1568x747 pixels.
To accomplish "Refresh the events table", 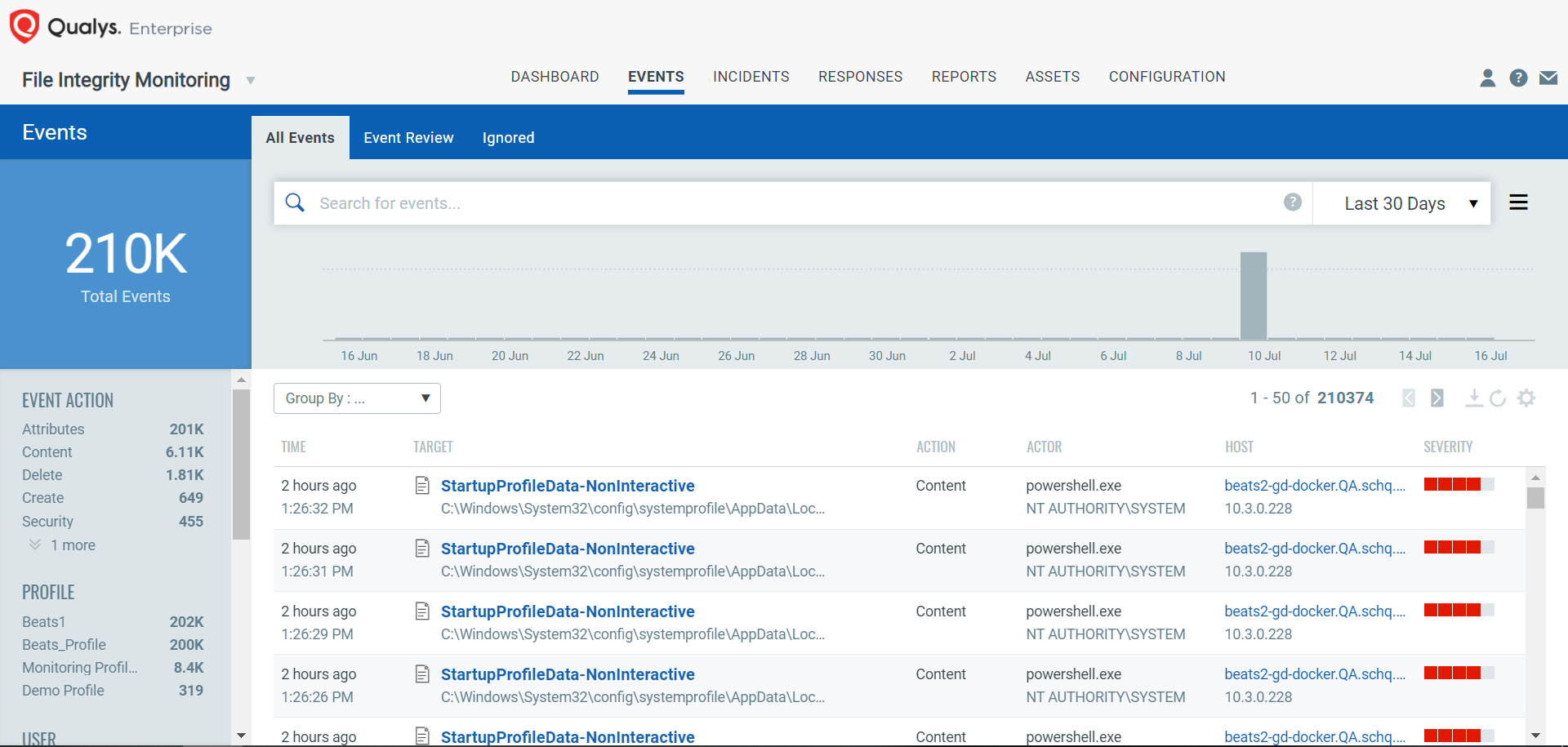I will click(1498, 398).
